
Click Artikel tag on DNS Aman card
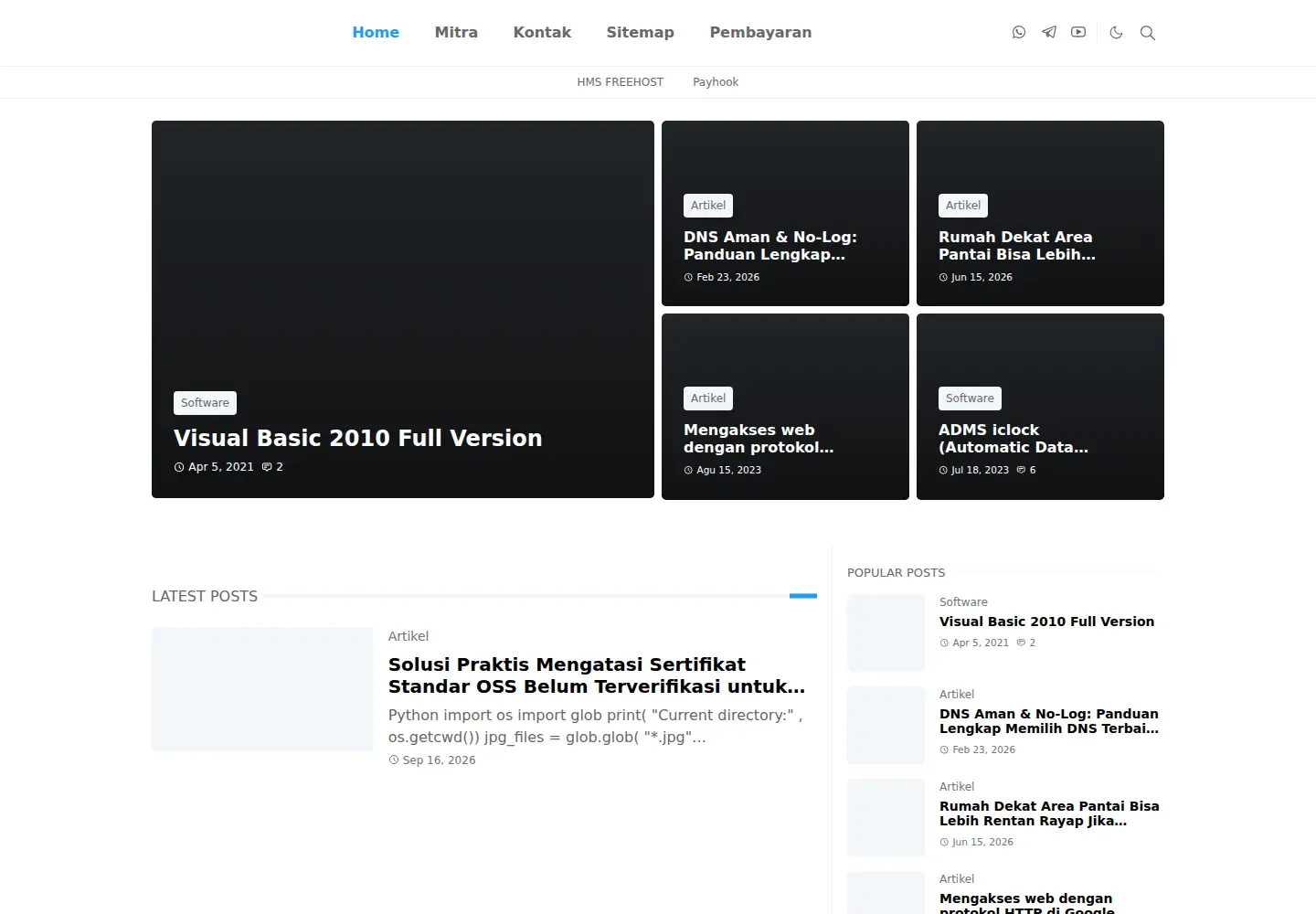(x=708, y=206)
